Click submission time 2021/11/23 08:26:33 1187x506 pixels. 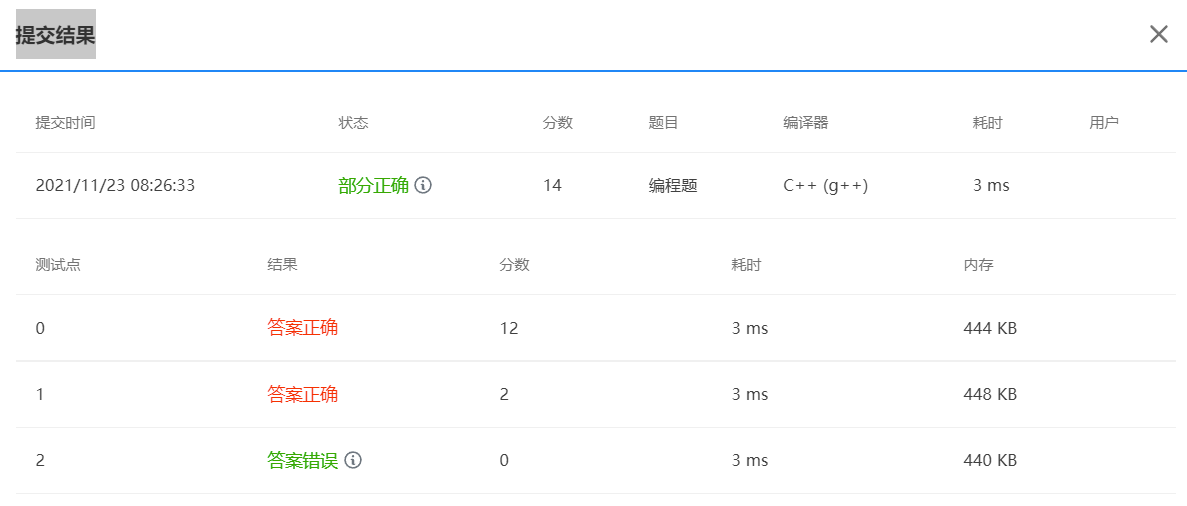[115, 185]
